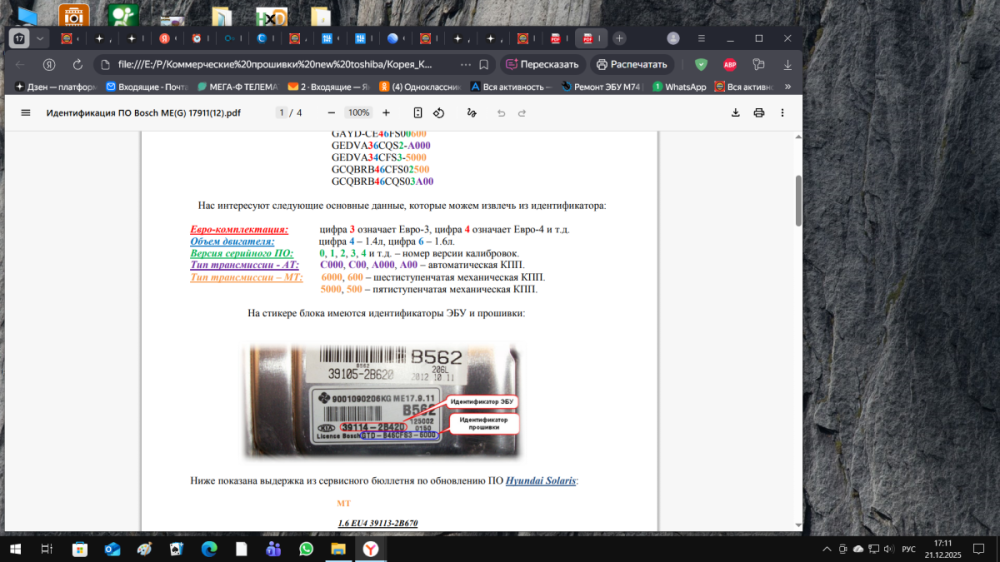The height and width of the screenshot is (562, 1000).
Task: Zoom out the PDF document
Action: (x=331, y=113)
